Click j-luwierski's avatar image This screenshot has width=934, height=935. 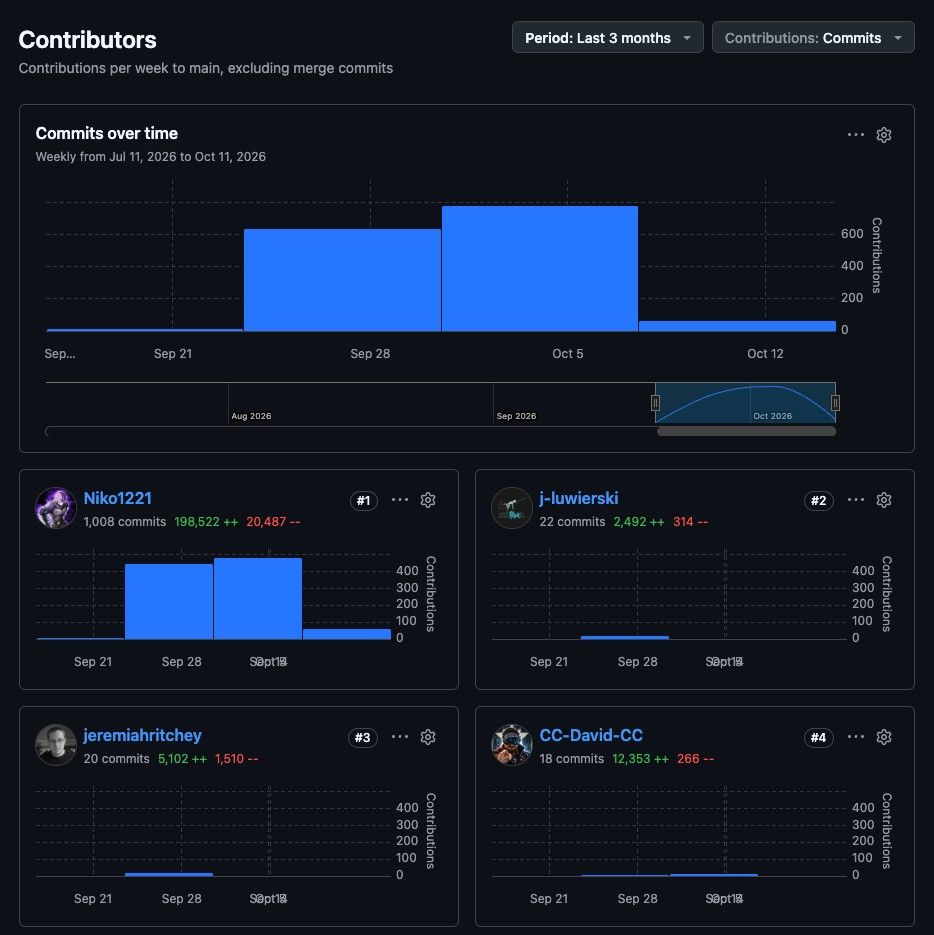(x=512, y=508)
